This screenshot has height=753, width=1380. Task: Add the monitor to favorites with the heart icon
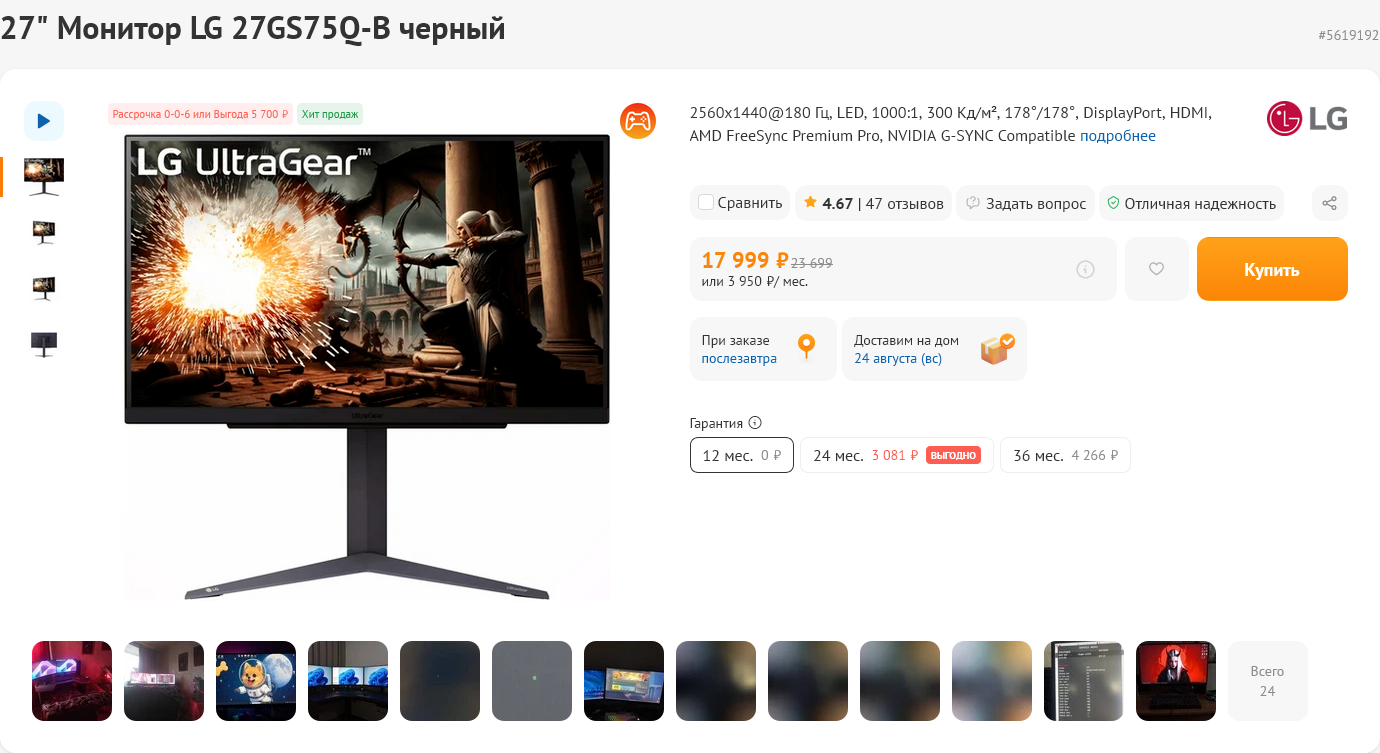pos(1156,269)
